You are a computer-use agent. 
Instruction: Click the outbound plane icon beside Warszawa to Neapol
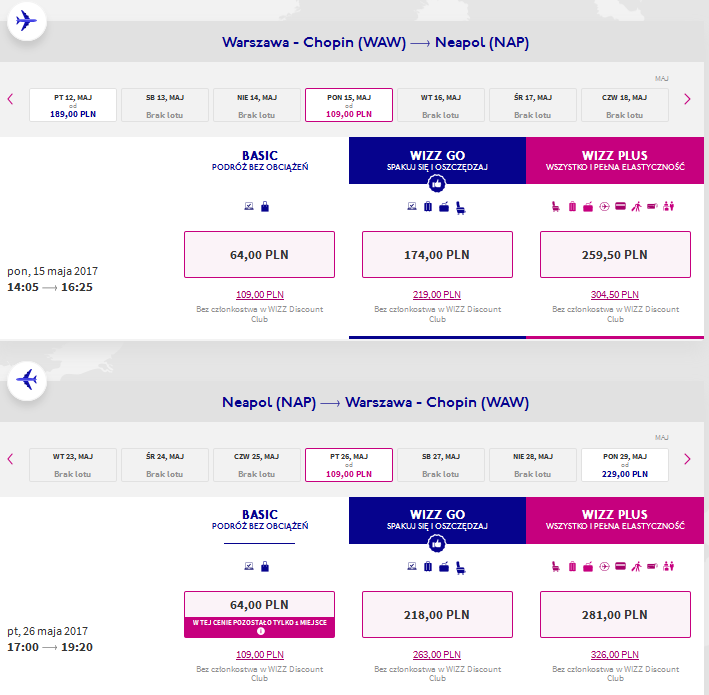27,21
